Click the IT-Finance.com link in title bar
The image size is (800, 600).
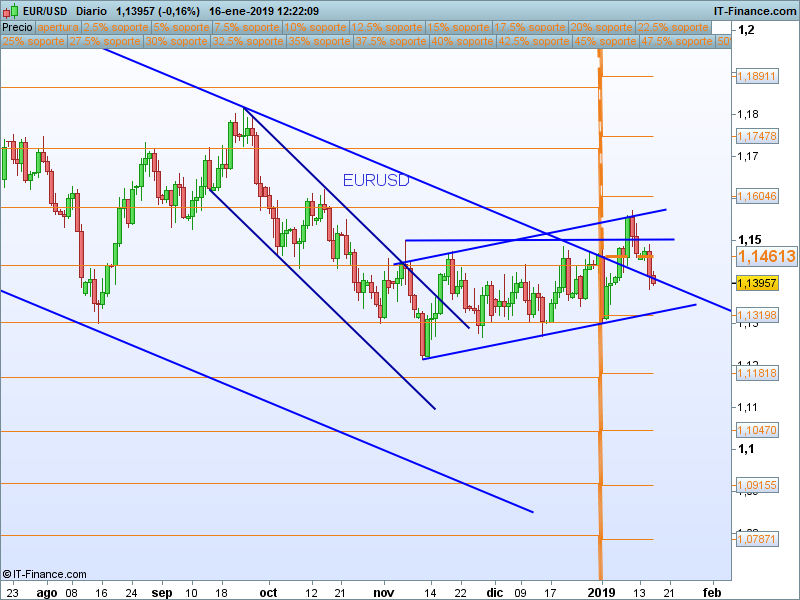[755, 11]
